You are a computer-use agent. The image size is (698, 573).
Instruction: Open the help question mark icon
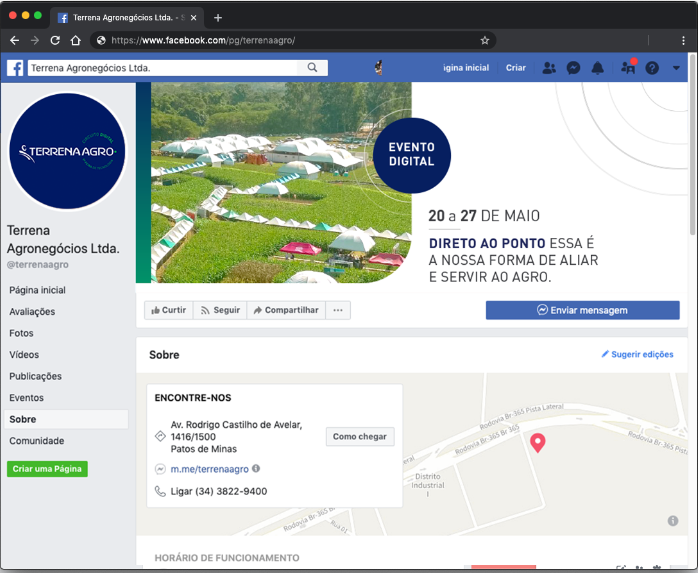click(x=652, y=68)
